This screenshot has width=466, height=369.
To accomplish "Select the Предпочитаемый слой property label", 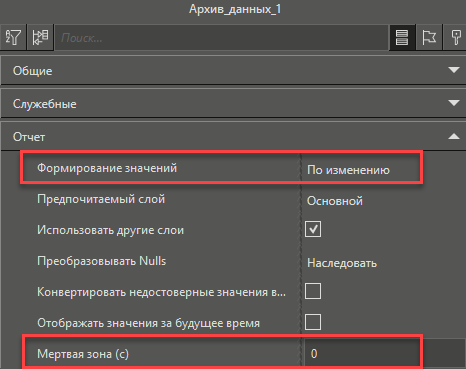I will (101, 199).
